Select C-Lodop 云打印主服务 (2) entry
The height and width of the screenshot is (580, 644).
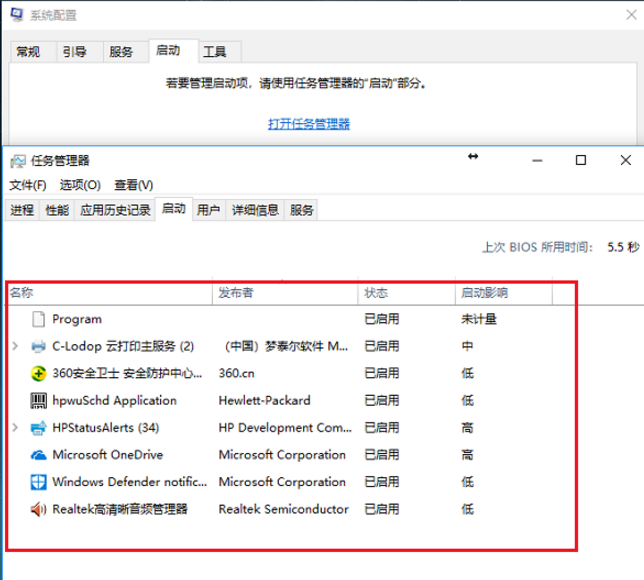click(x=123, y=346)
